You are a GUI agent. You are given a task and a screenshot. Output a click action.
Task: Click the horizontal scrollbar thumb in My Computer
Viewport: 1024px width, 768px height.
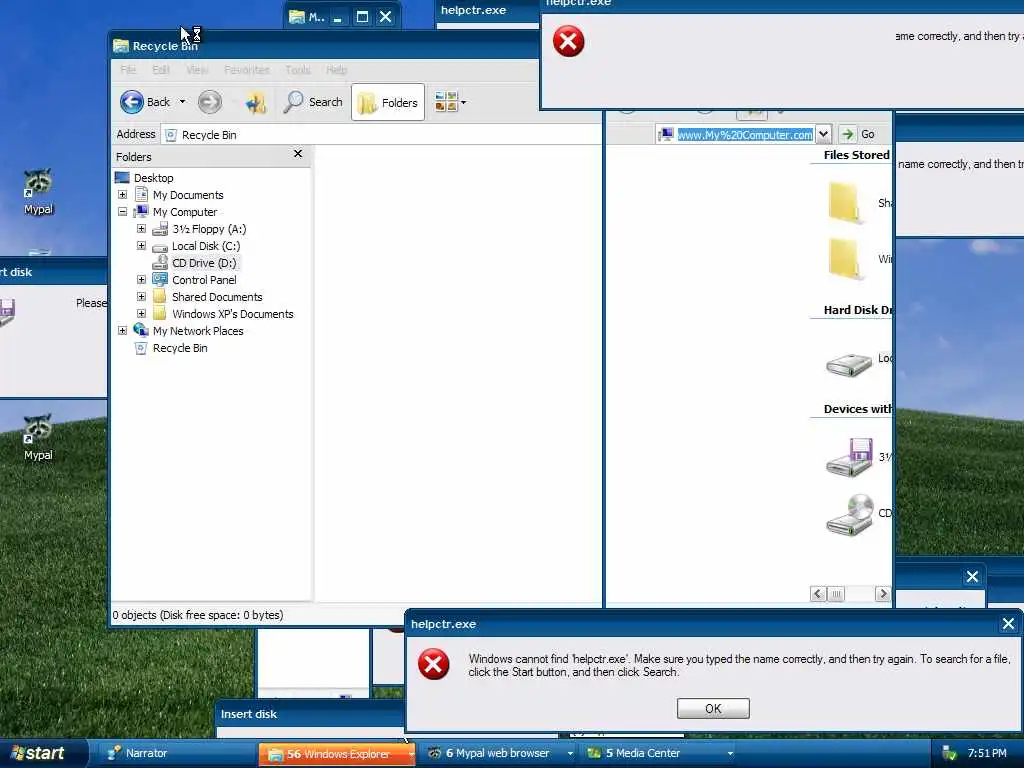point(836,594)
